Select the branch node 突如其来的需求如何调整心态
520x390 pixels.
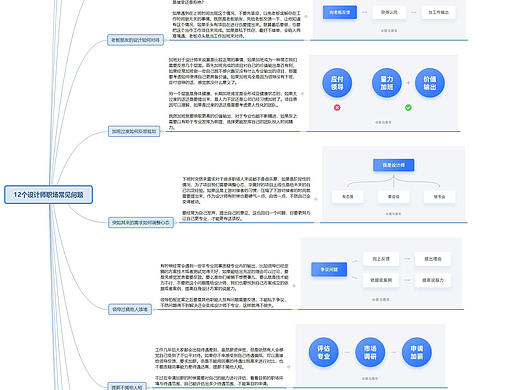(x=141, y=222)
